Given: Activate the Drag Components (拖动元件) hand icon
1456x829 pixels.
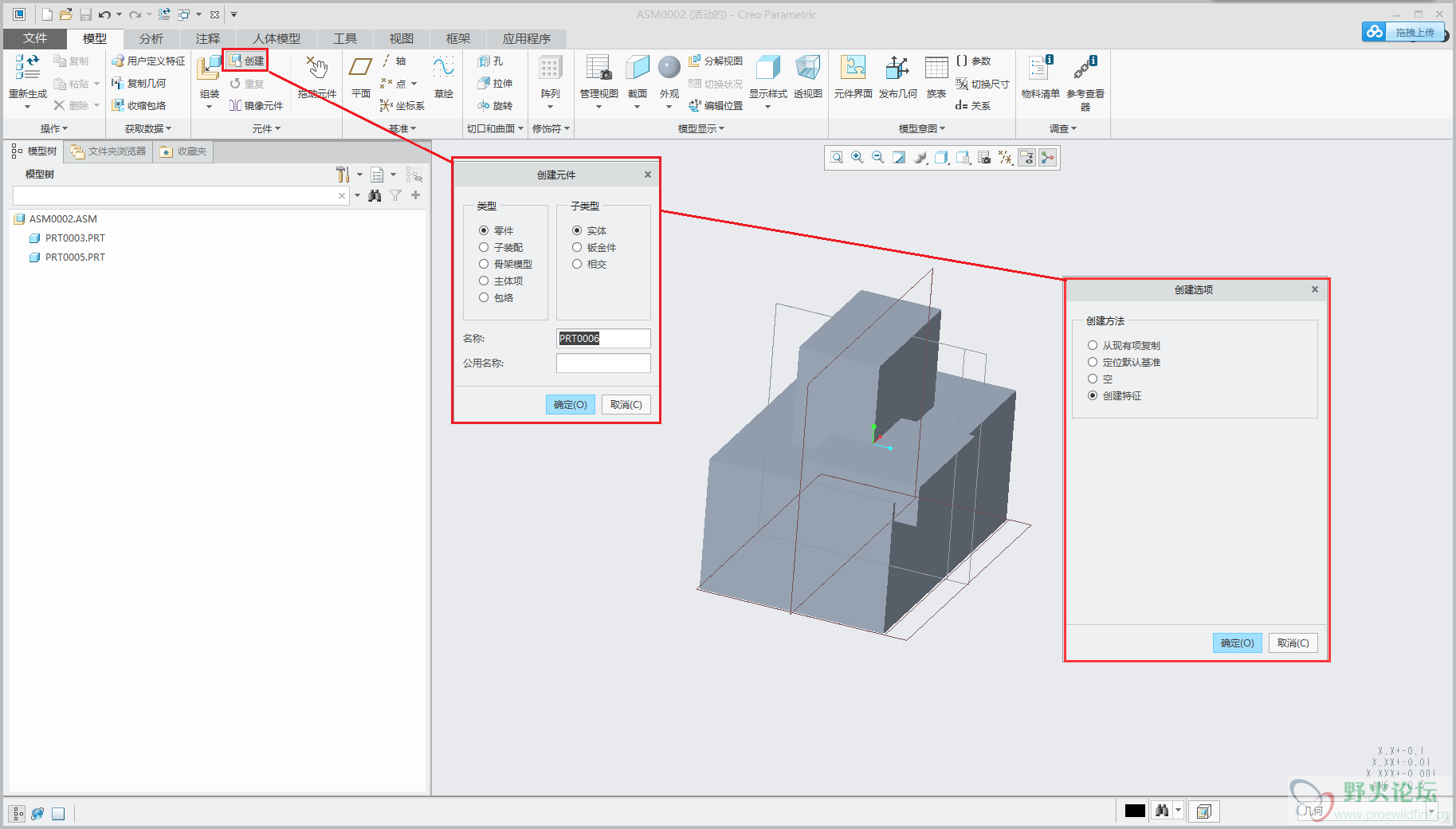Looking at the screenshot, I should pyautogui.click(x=316, y=68).
